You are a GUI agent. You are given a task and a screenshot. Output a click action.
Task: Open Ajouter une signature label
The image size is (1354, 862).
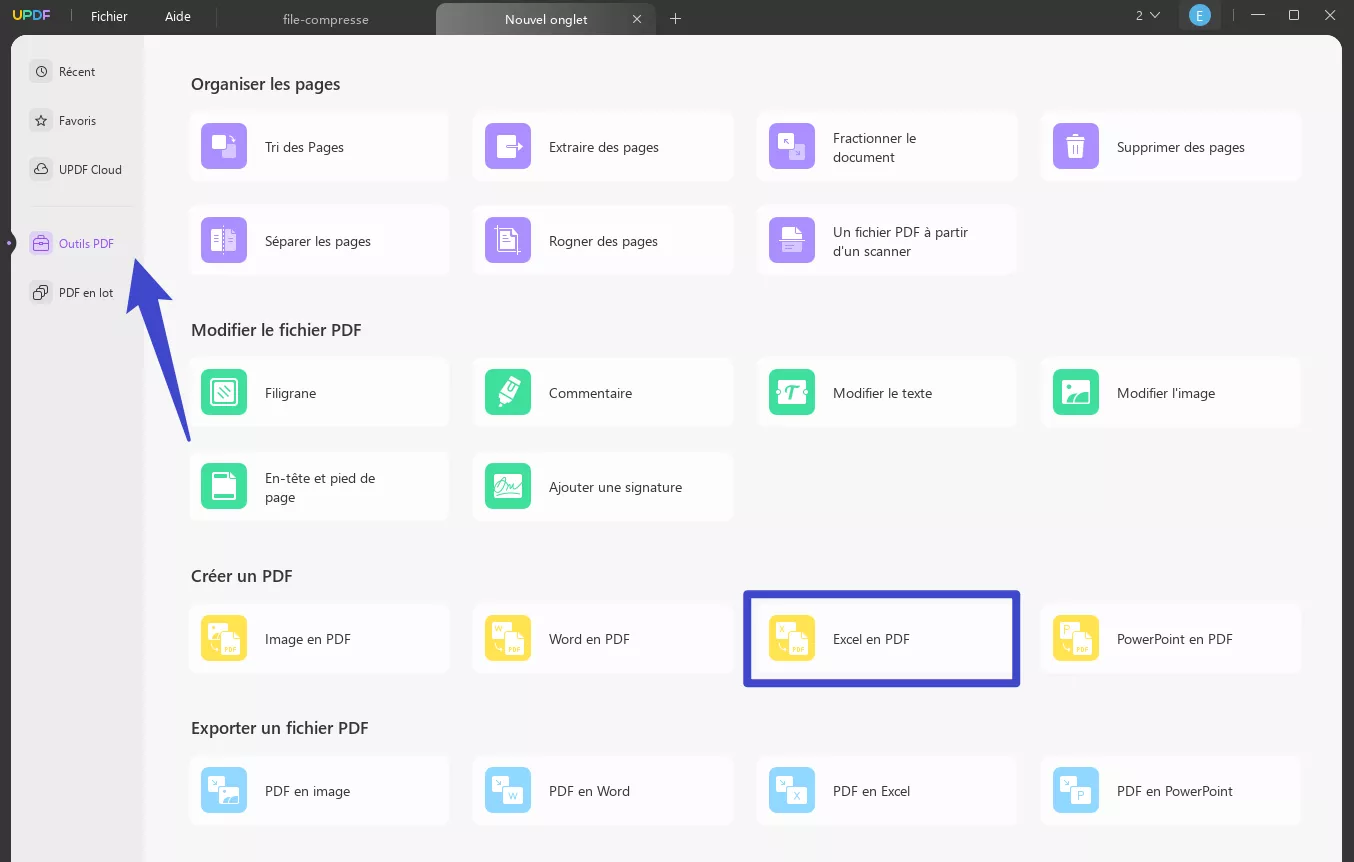pos(615,487)
